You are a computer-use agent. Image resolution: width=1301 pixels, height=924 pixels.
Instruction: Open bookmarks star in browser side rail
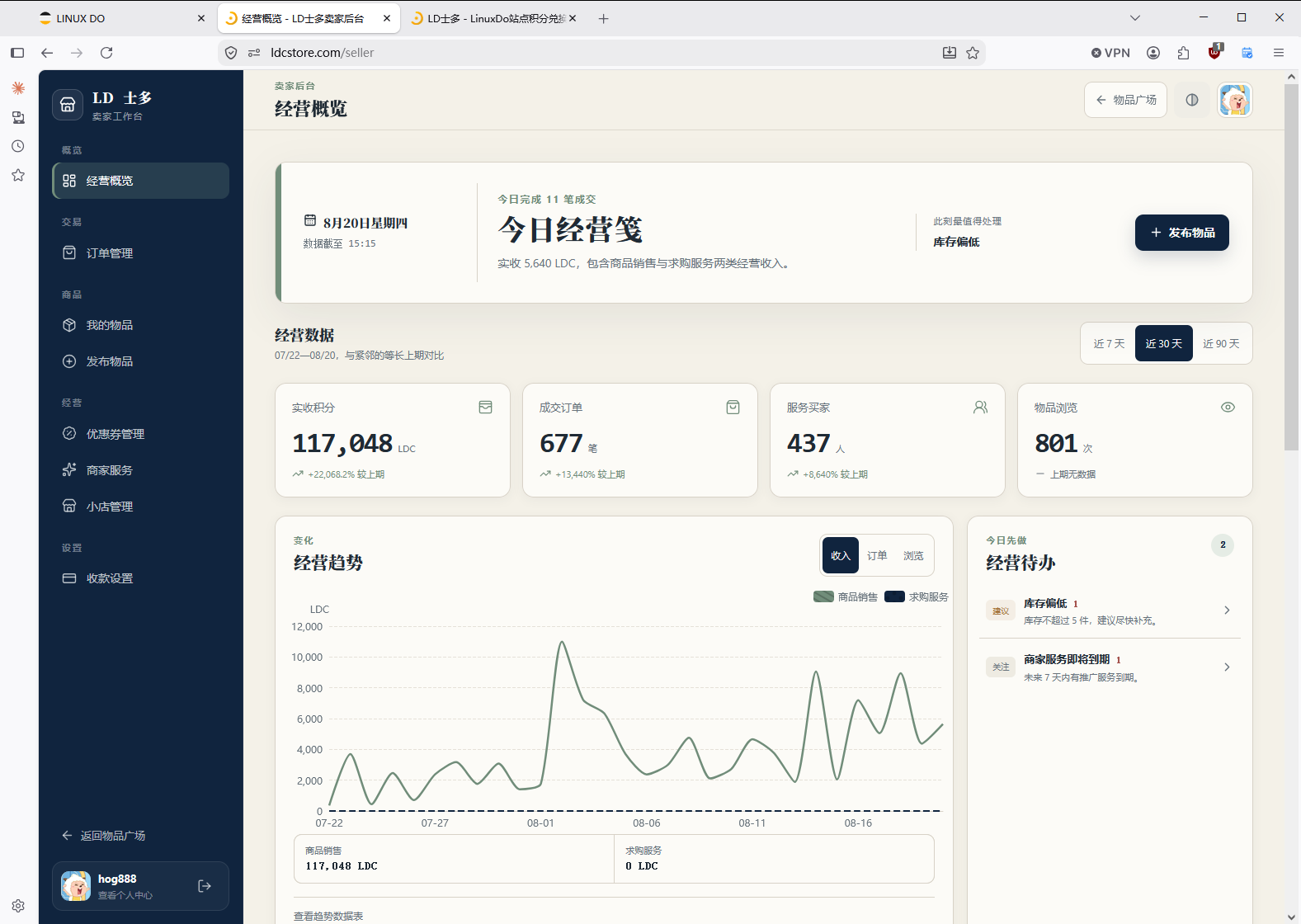[x=17, y=175]
